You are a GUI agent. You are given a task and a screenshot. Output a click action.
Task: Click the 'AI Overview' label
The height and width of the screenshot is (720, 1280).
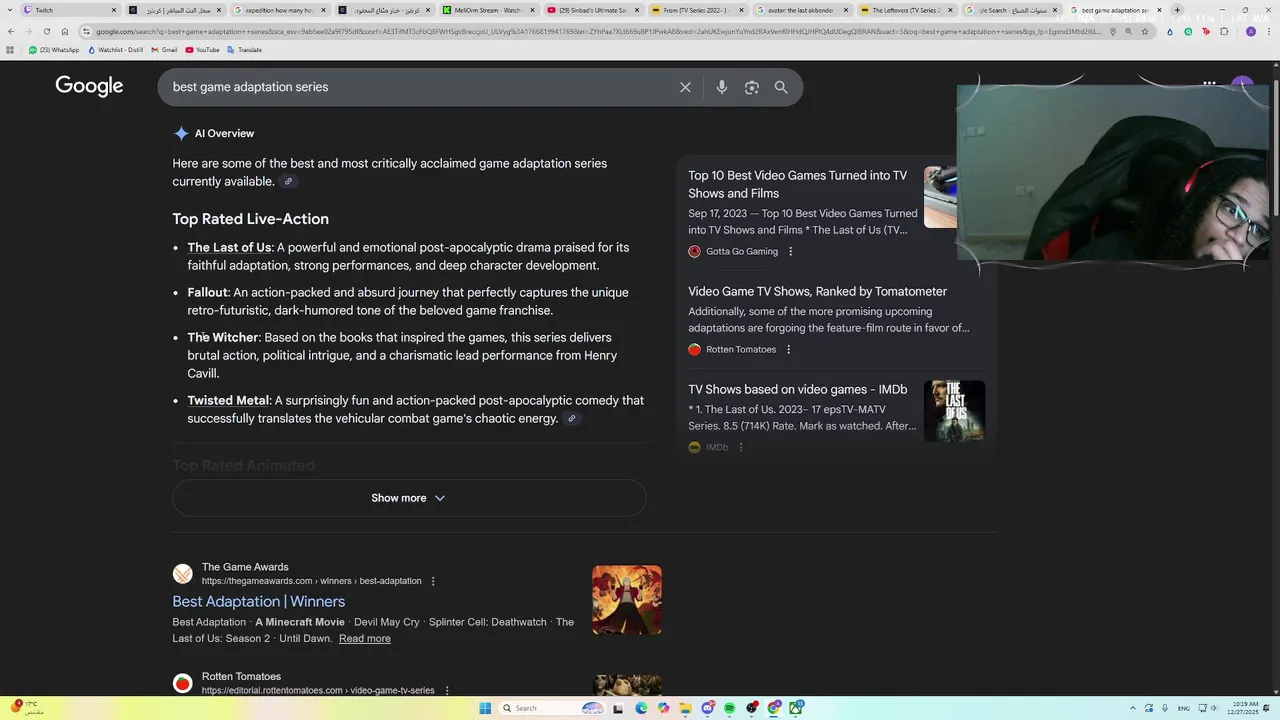(x=224, y=134)
